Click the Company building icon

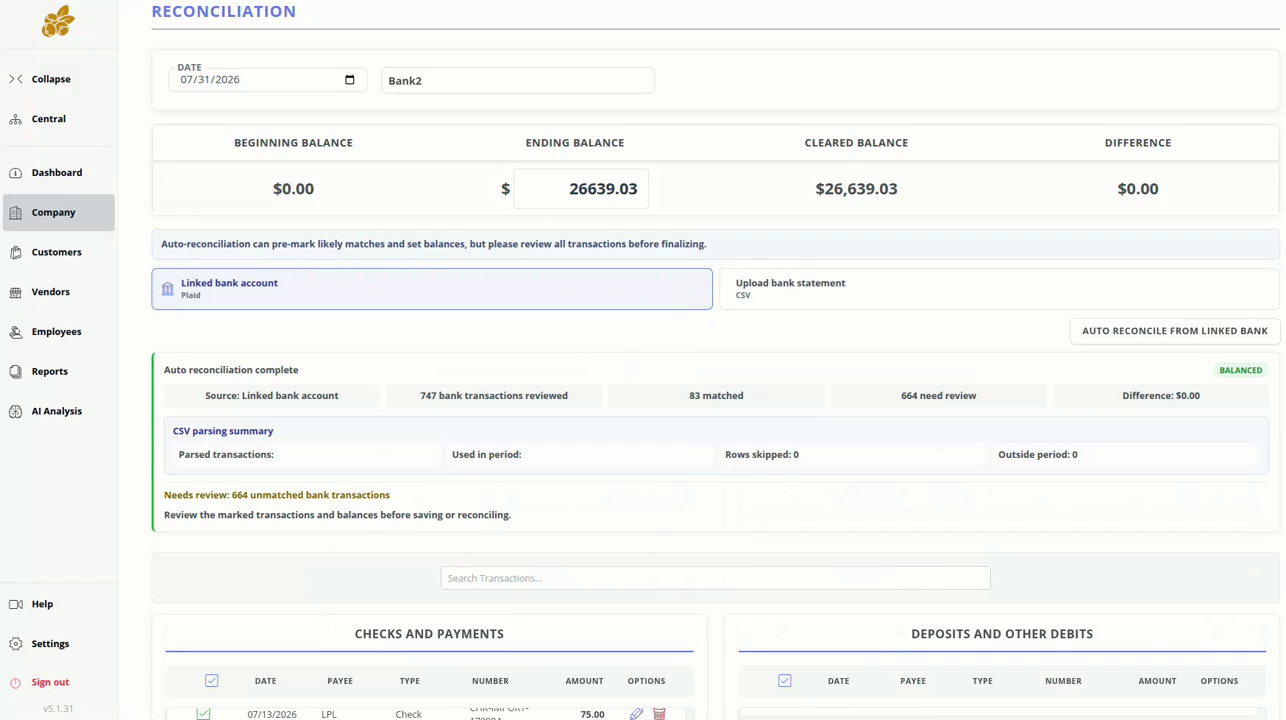point(15,213)
